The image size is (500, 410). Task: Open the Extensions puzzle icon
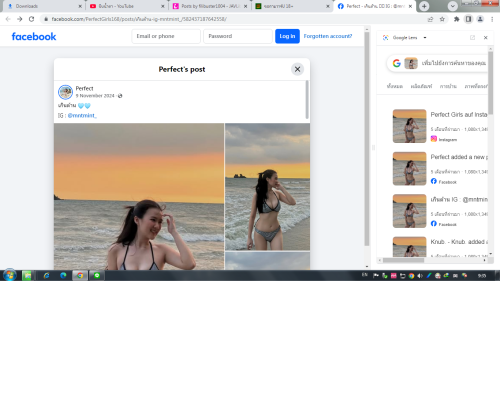[x=457, y=19]
